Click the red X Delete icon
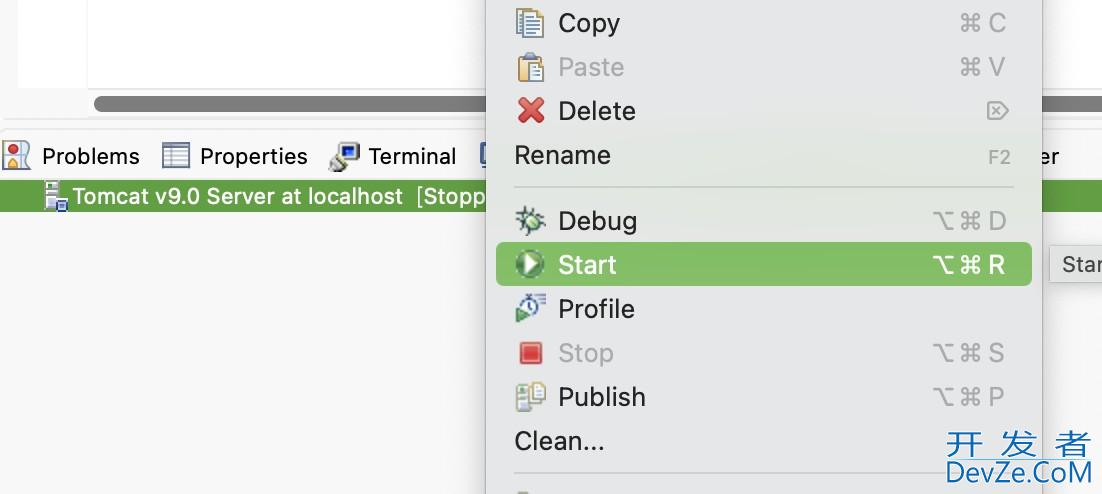 tap(530, 111)
